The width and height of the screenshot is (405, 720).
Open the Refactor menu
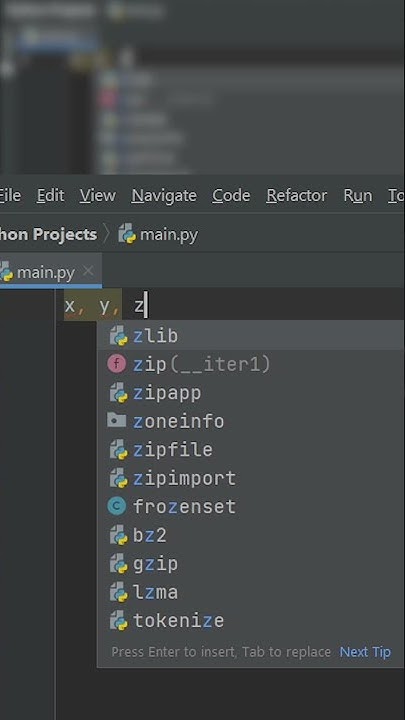tap(297, 196)
